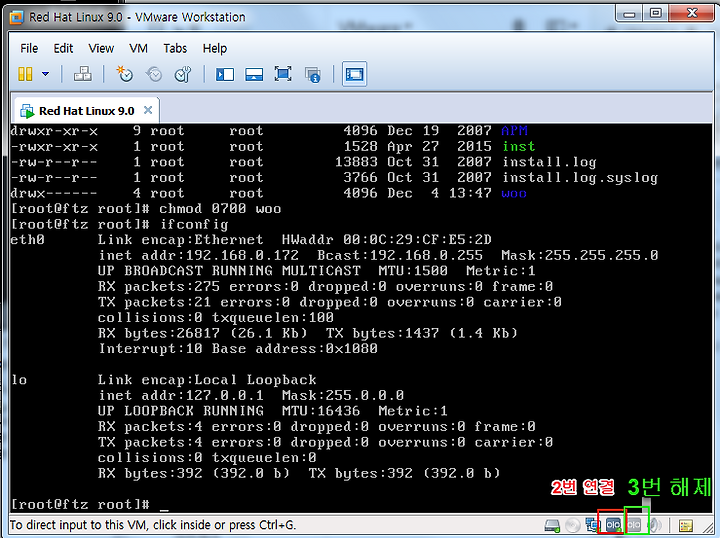
Task: Open the power options dropdown arrow
Action: pyautogui.click(x=45, y=74)
